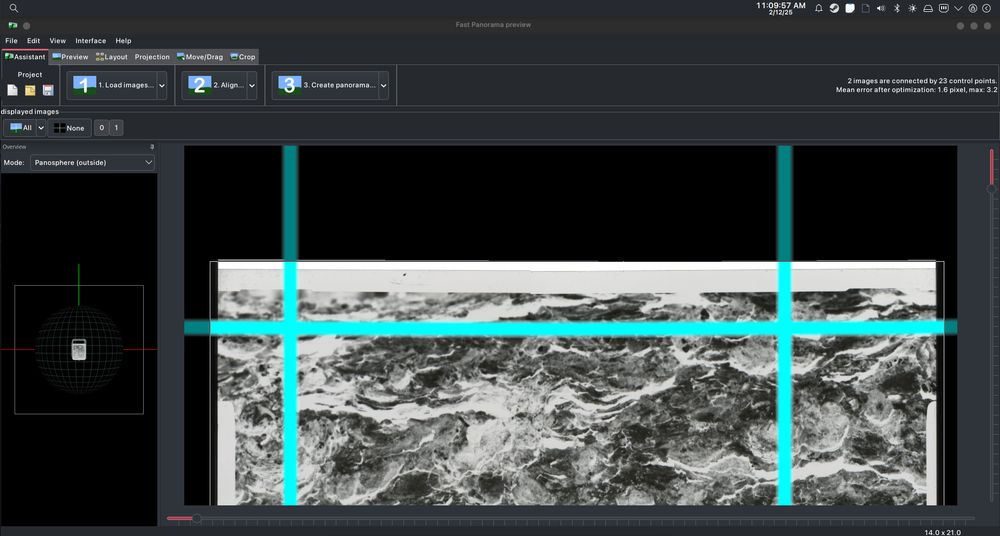Open a project with the yellow folder icon
1000x536 pixels.
click(x=30, y=91)
